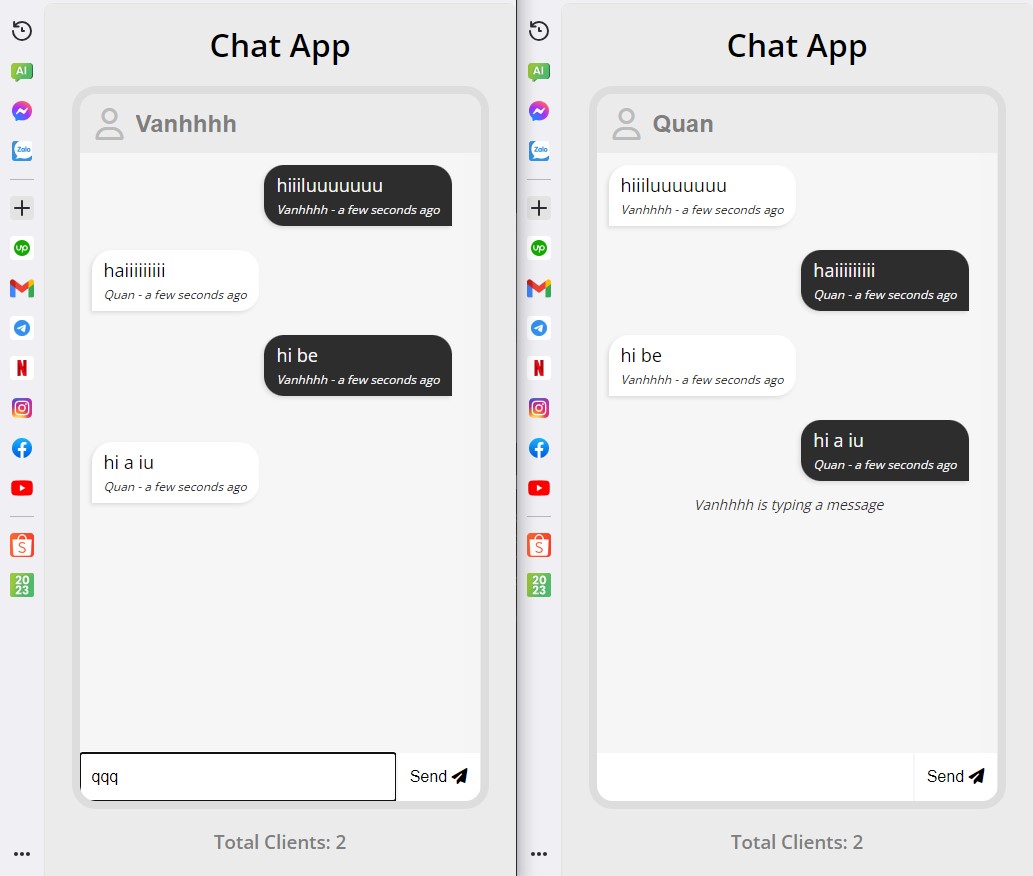1033x876 pixels.
Task: Open Messenger icon in left window sidebar
Action: click(22, 111)
